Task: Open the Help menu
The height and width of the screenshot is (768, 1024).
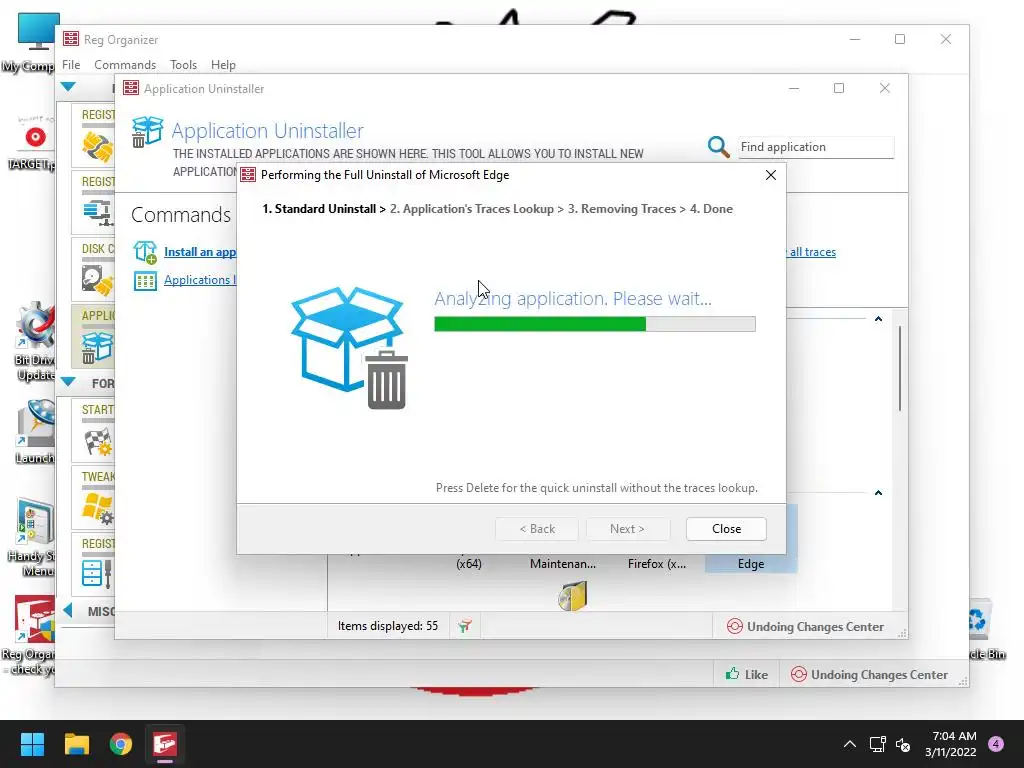Action: coord(223,65)
